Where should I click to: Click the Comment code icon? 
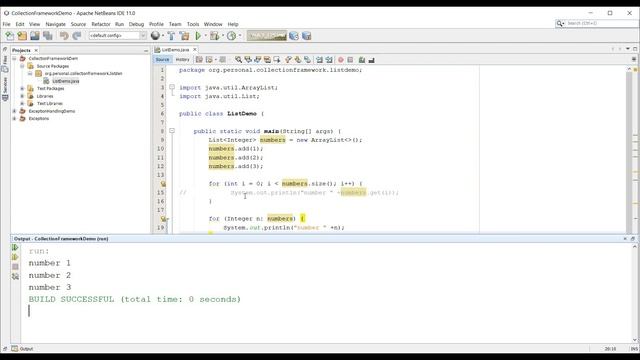tap(362, 60)
